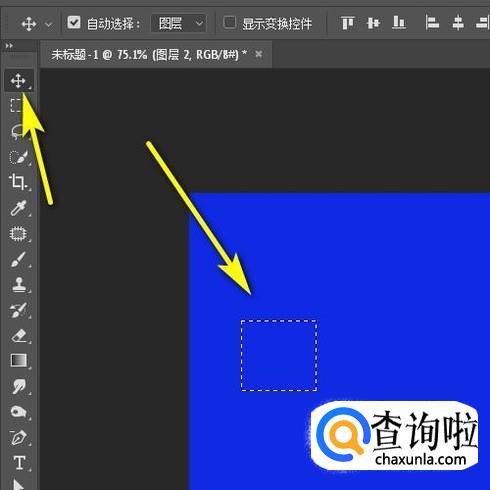Select the Move tool in the toolbar

[18, 81]
